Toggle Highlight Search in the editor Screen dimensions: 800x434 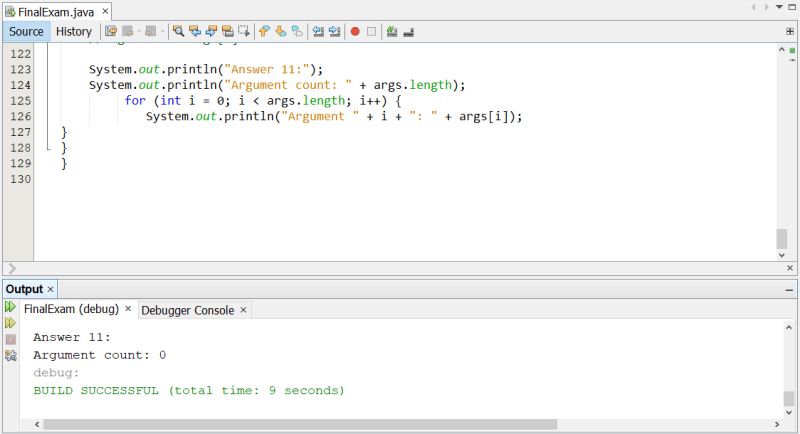click(228, 32)
